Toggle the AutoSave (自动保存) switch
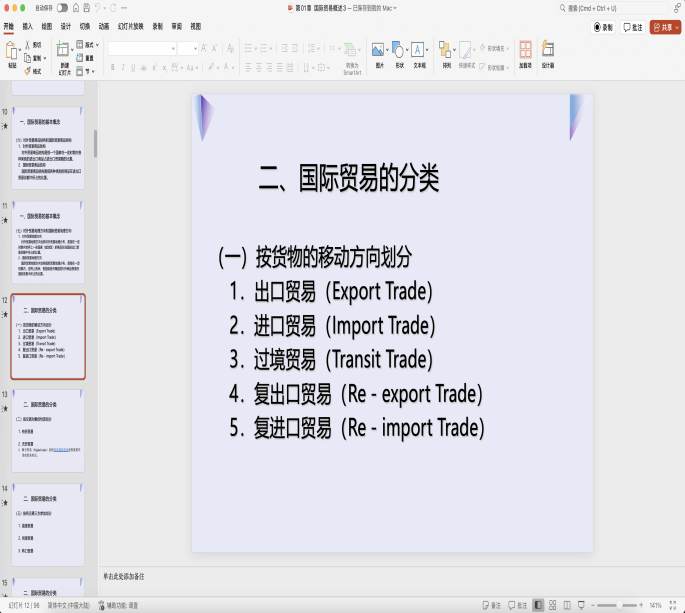The height and width of the screenshot is (613, 685). coord(62,8)
